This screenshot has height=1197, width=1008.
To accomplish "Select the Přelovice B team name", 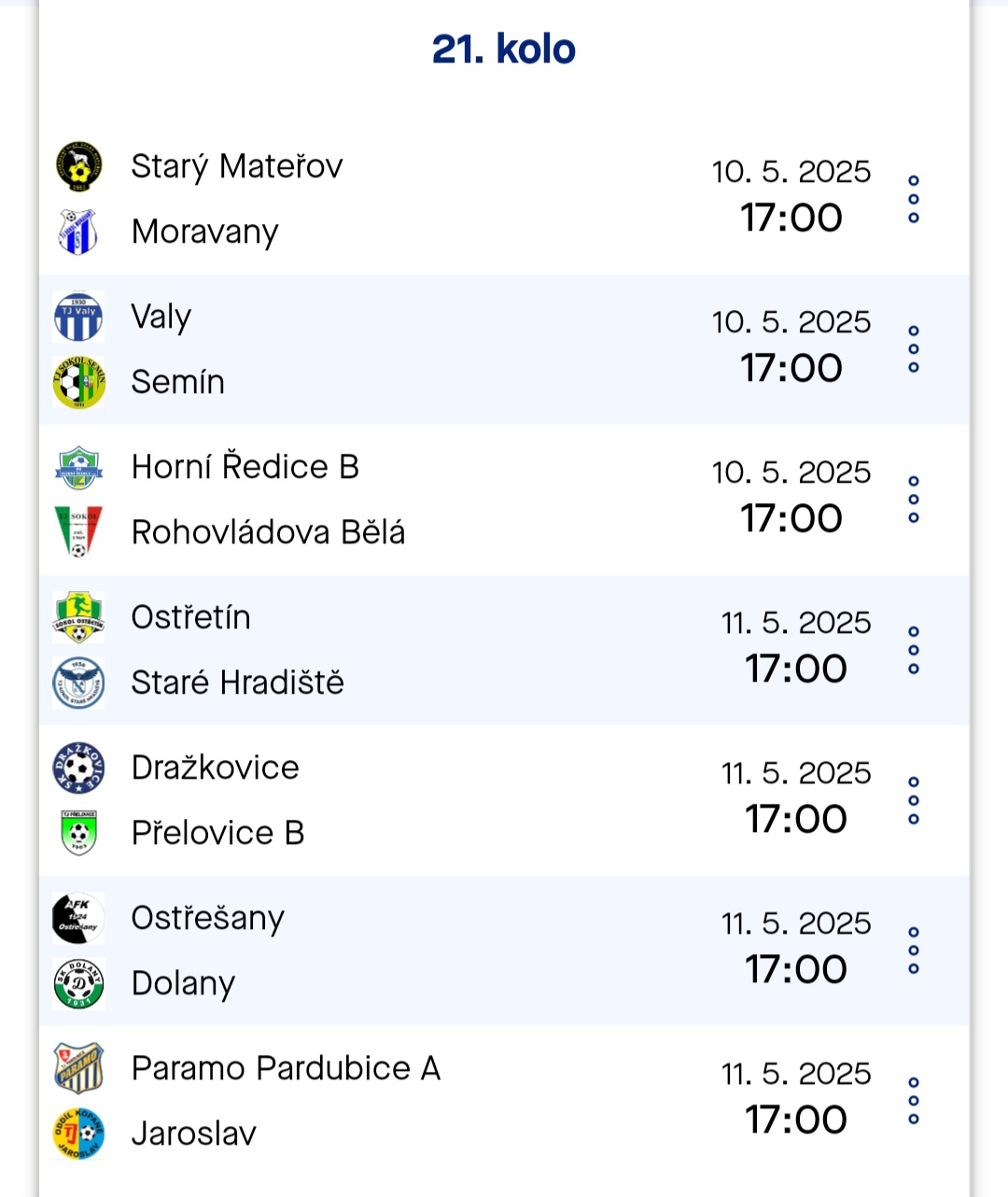I will point(217,833).
